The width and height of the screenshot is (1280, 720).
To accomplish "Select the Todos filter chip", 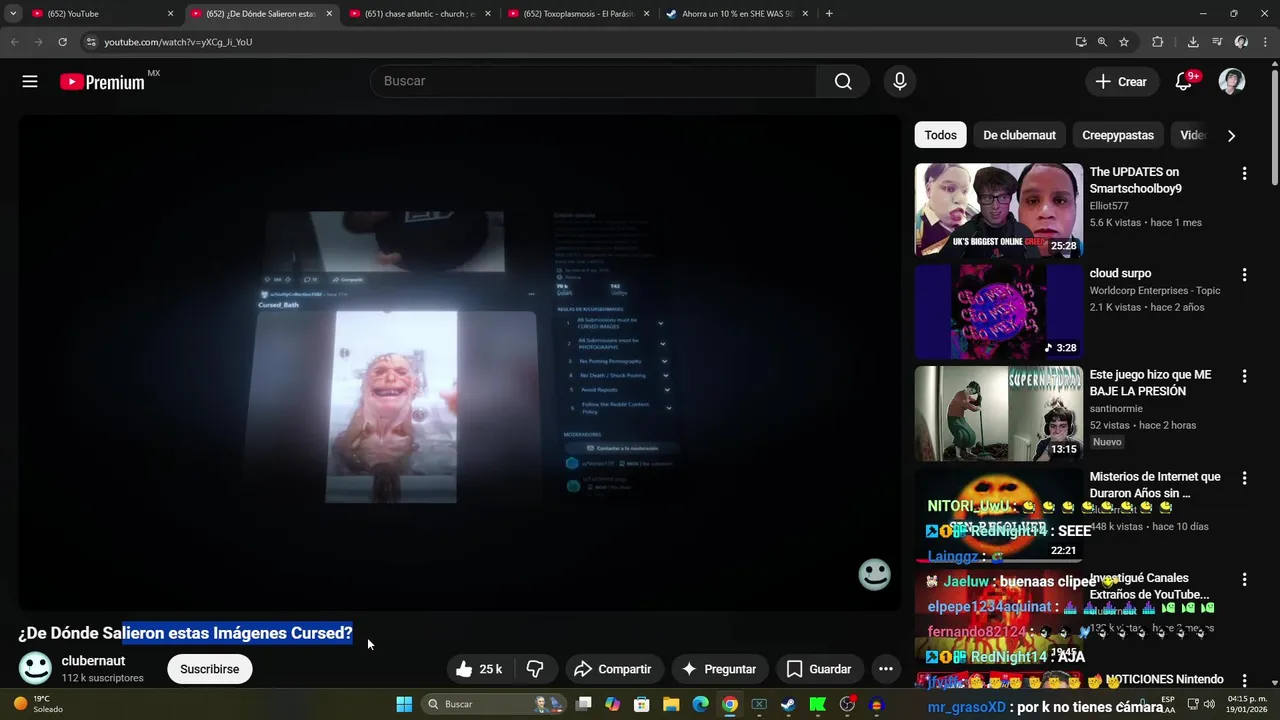I will (x=940, y=135).
